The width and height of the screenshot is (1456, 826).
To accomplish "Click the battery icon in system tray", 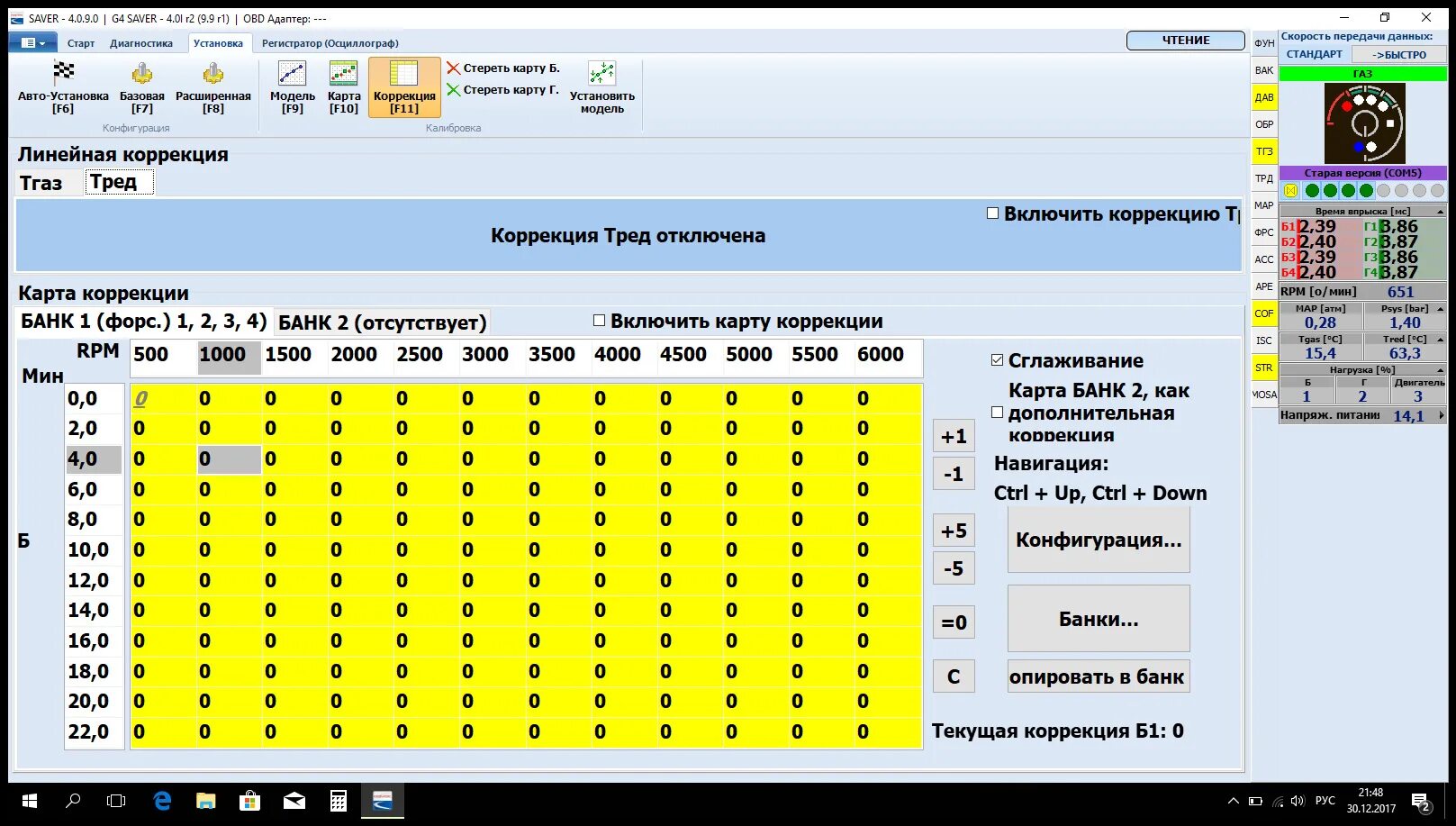I will 1255,801.
